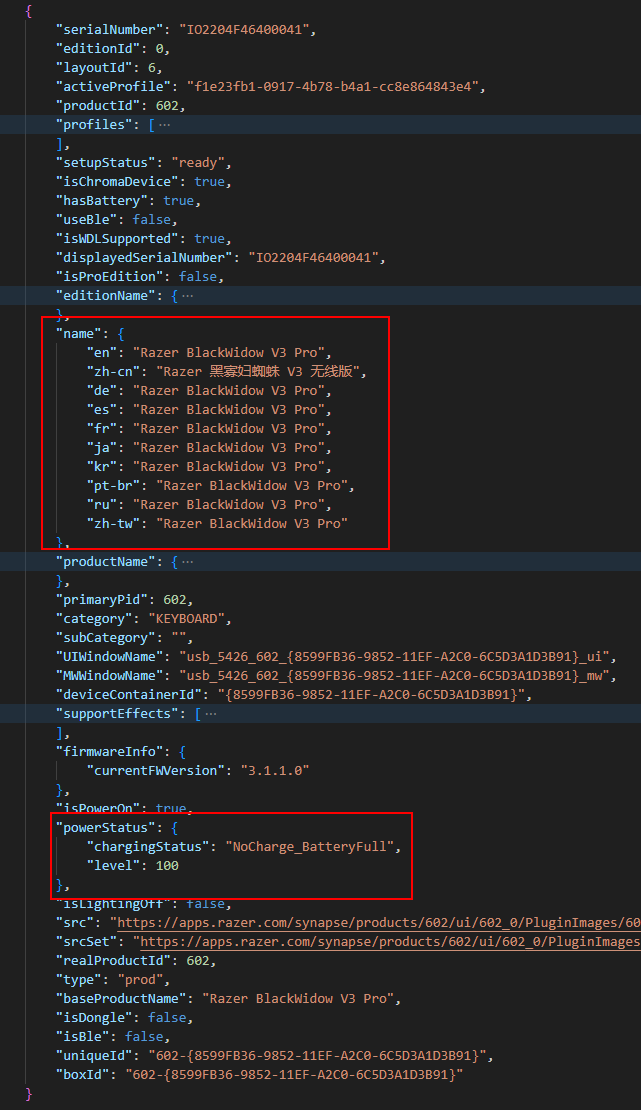
Task: Click the "boxId" value string
Action: coord(294,1075)
